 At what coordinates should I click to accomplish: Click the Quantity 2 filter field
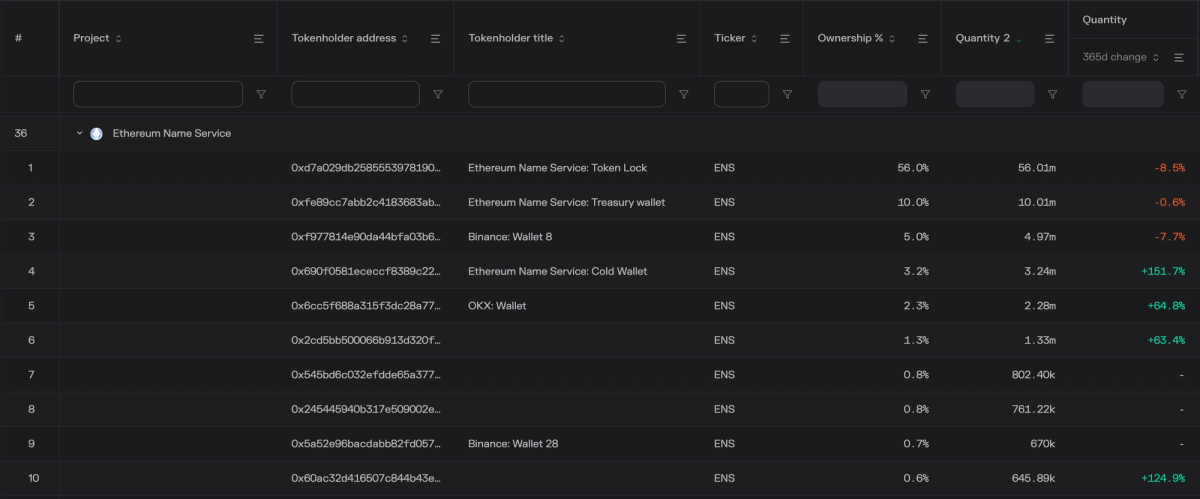(995, 94)
